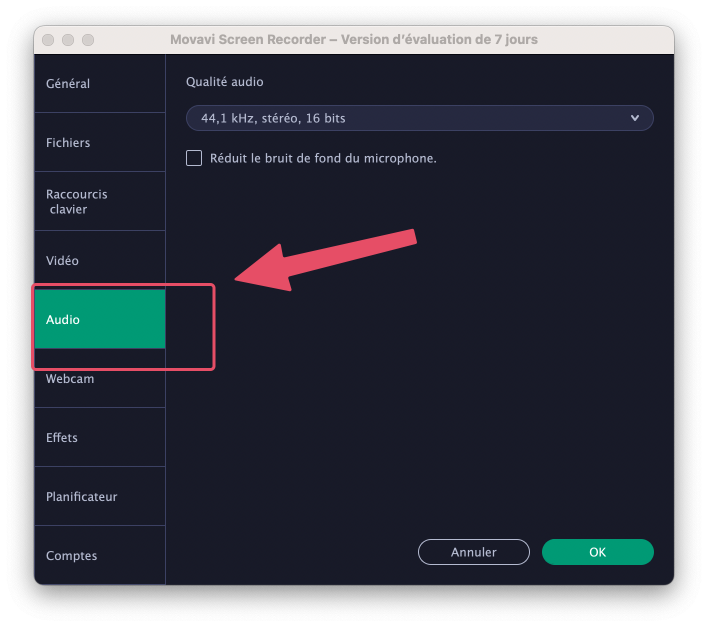Open the audio quality 44,1 kHz dropdown
Viewport: 708px width, 627px height.
(410, 118)
